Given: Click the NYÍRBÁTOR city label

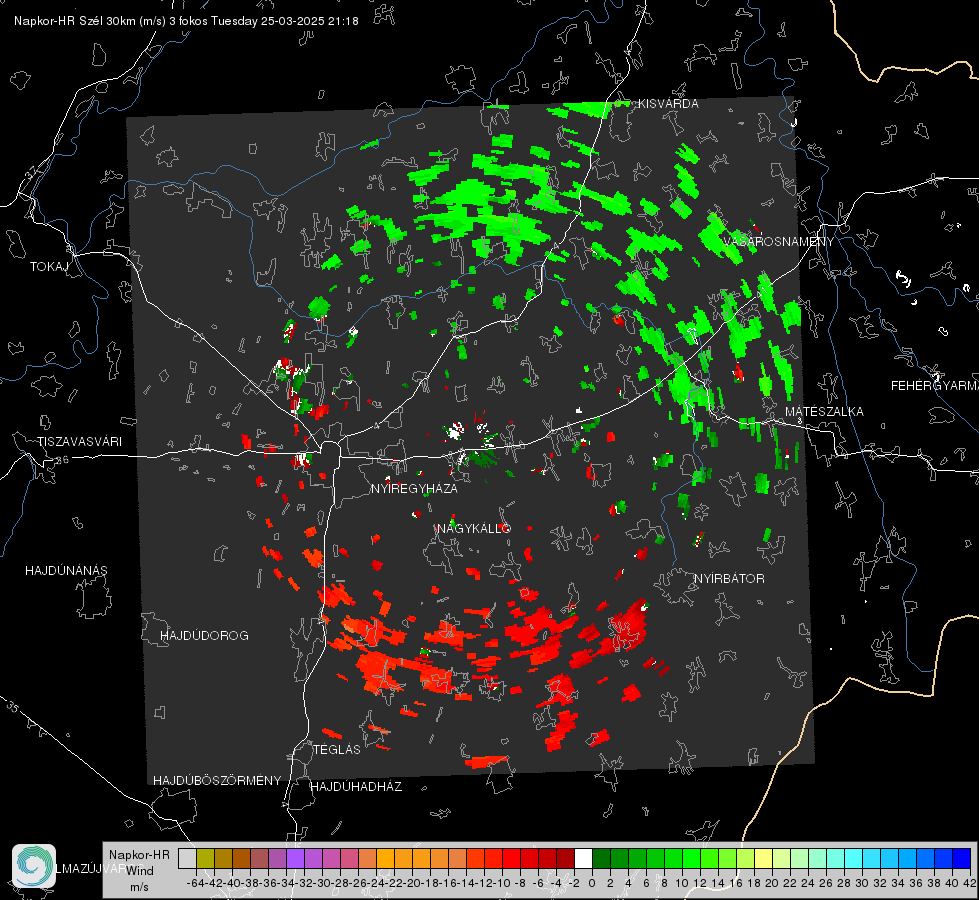Looking at the screenshot, I should click(x=729, y=578).
